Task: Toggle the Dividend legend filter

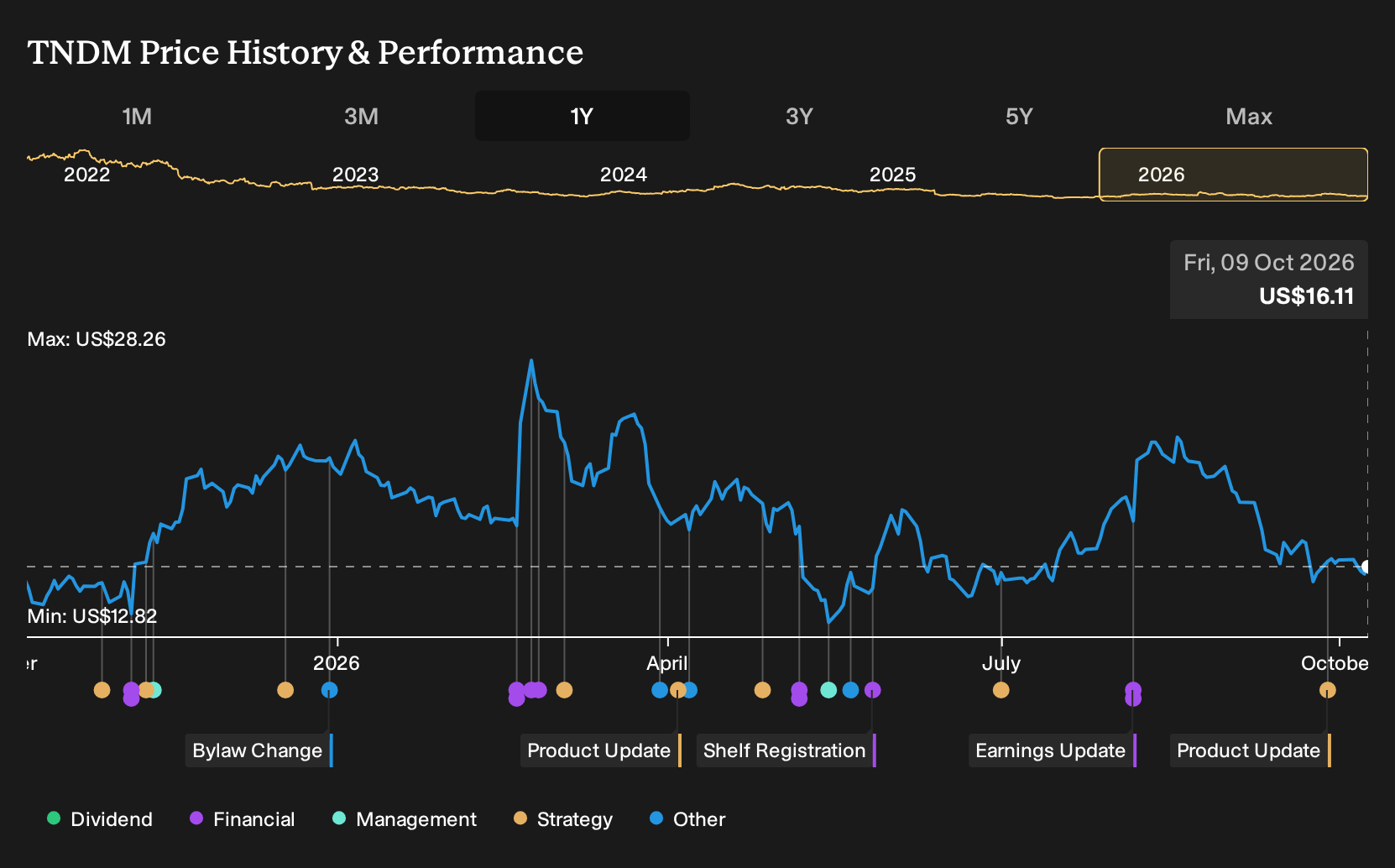Action: [x=100, y=819]
